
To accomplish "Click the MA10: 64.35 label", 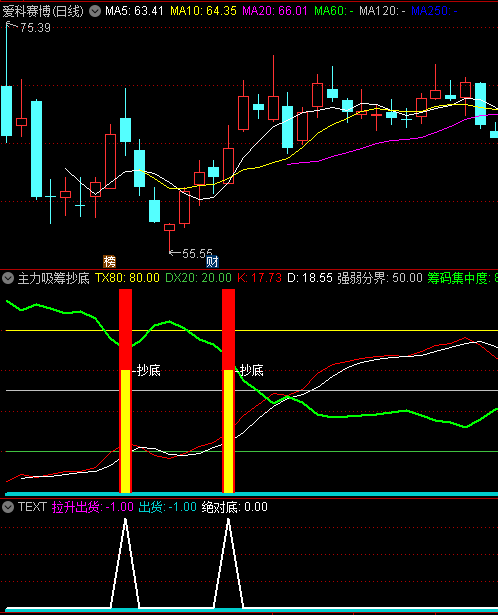I will point(203,11).
